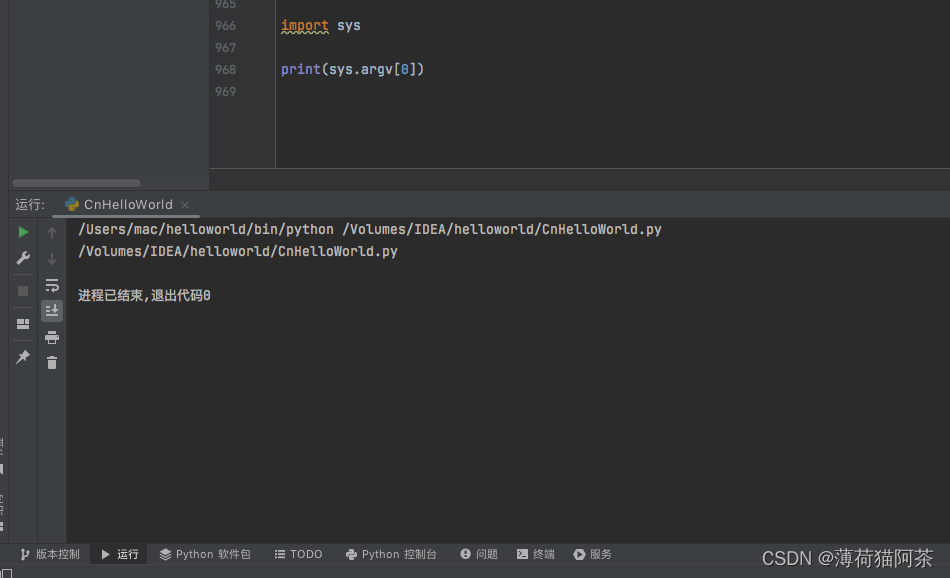The image size is (950, 578).
Task: Toggle the restore layout icon
Action: click(x=22, y=323)
